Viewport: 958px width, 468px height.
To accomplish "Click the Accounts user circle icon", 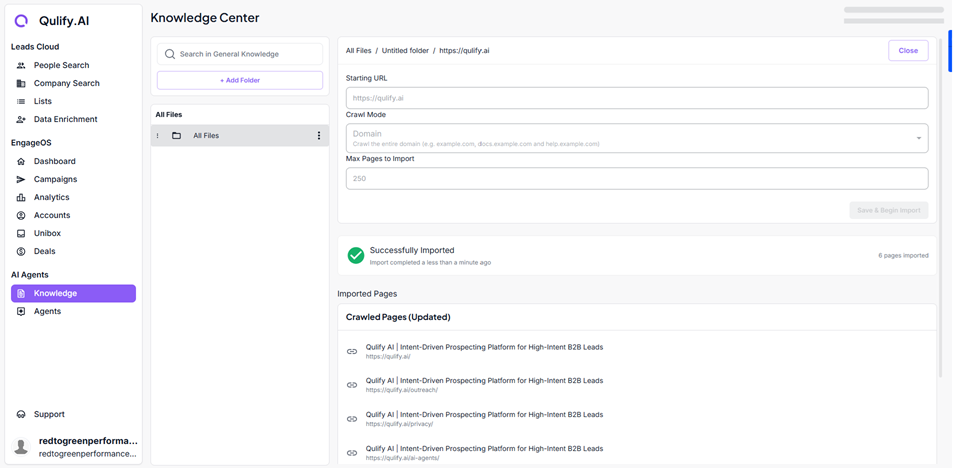I will point(21,215).
